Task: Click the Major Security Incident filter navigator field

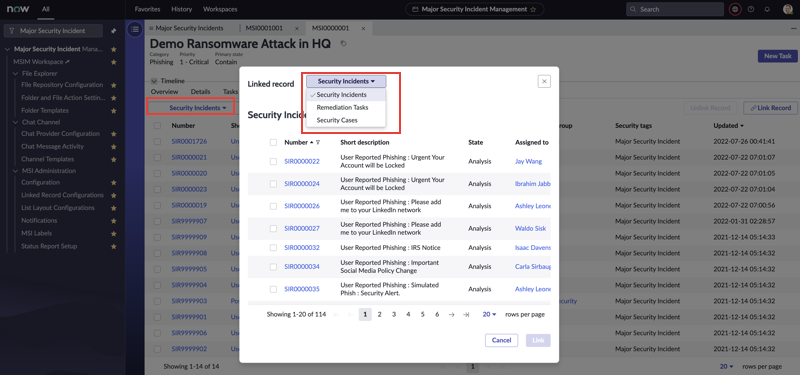Action: (53, 31)
